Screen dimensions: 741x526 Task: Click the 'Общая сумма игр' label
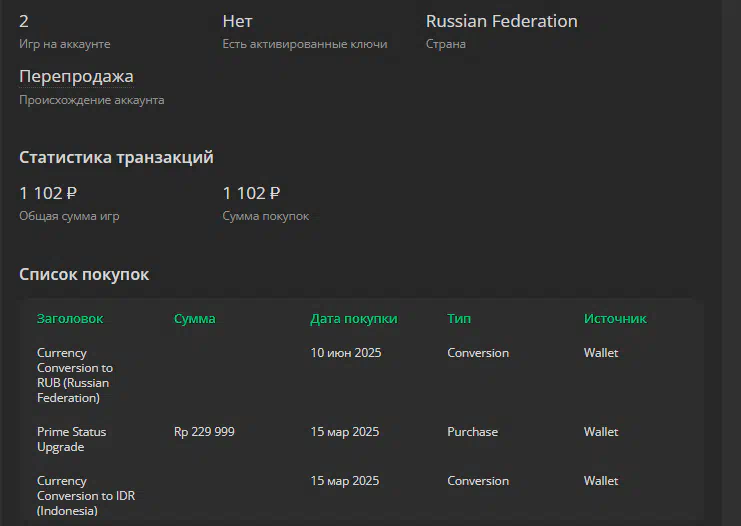tap(69, 216)
